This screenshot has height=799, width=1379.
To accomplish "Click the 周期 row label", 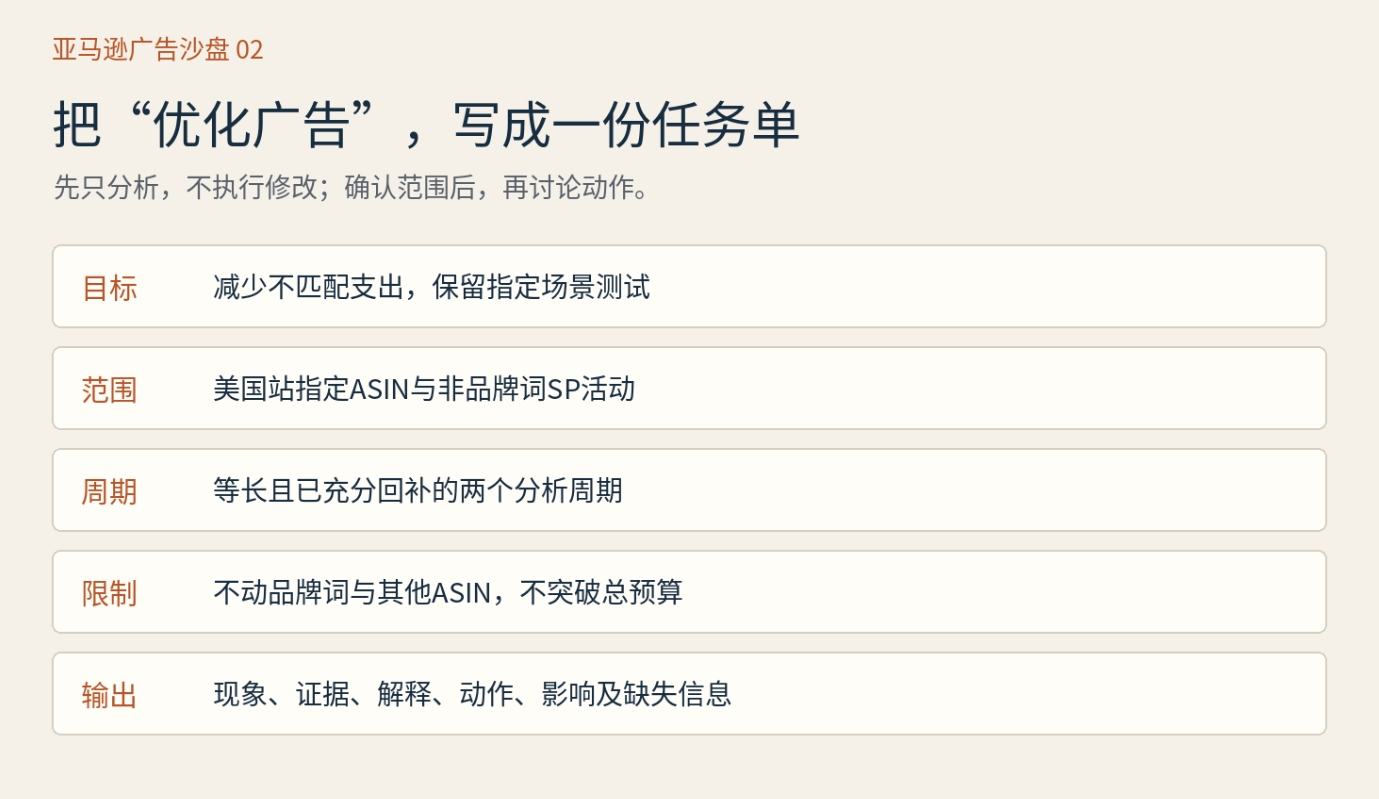I will coord(109,492).
